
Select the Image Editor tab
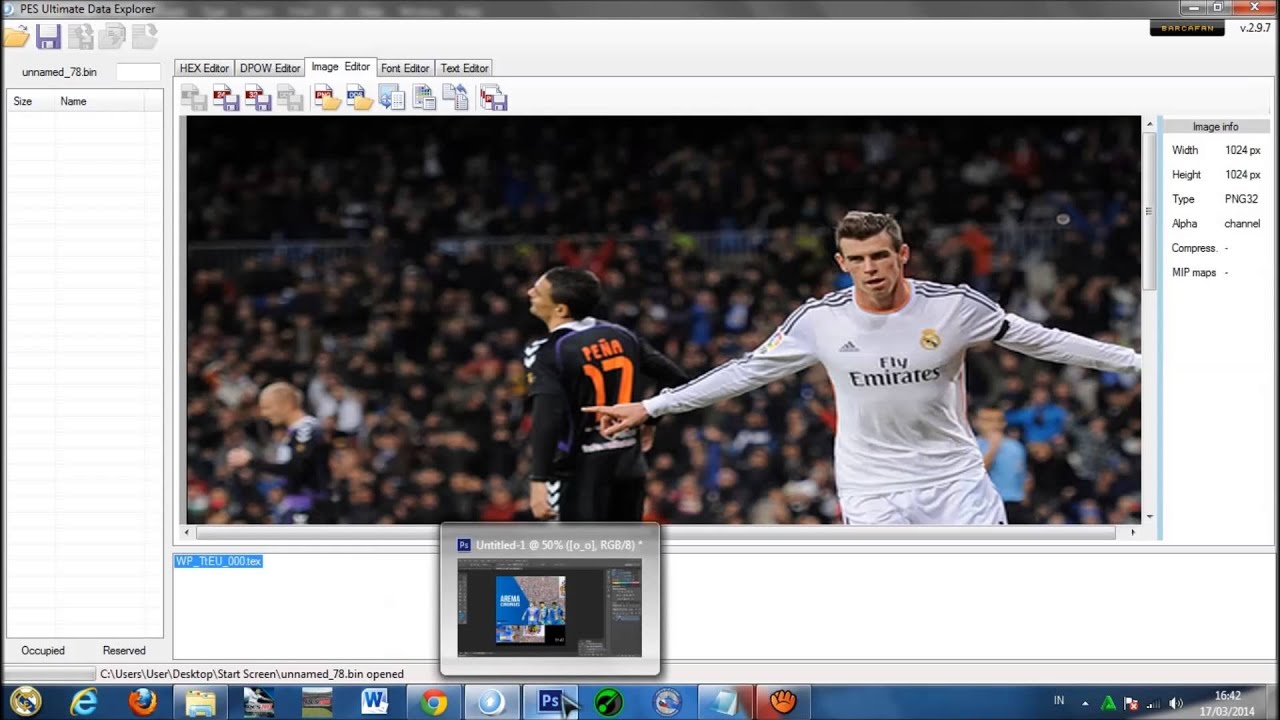pyautogui.click(x=341, y=67)
